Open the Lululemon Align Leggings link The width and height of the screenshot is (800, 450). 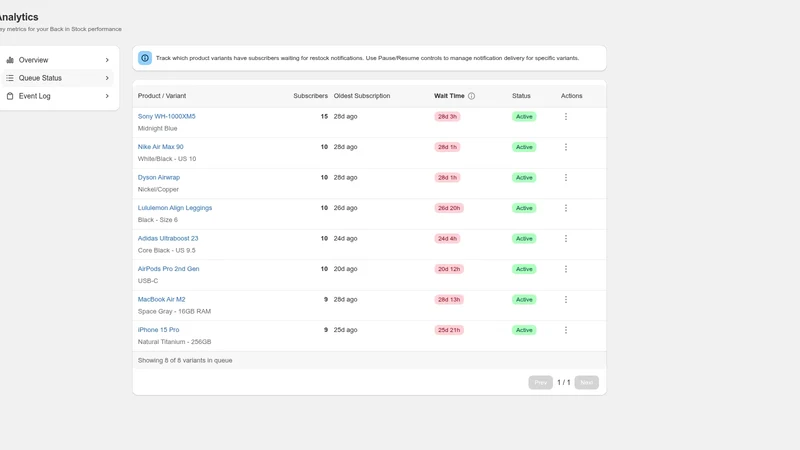coord(174,208)
